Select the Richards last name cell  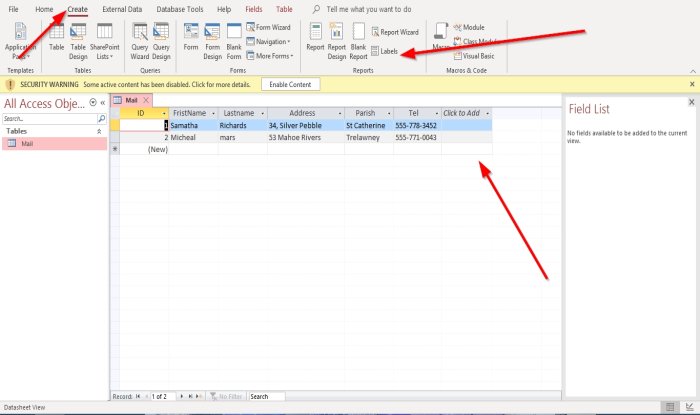(x=243, y=125)
